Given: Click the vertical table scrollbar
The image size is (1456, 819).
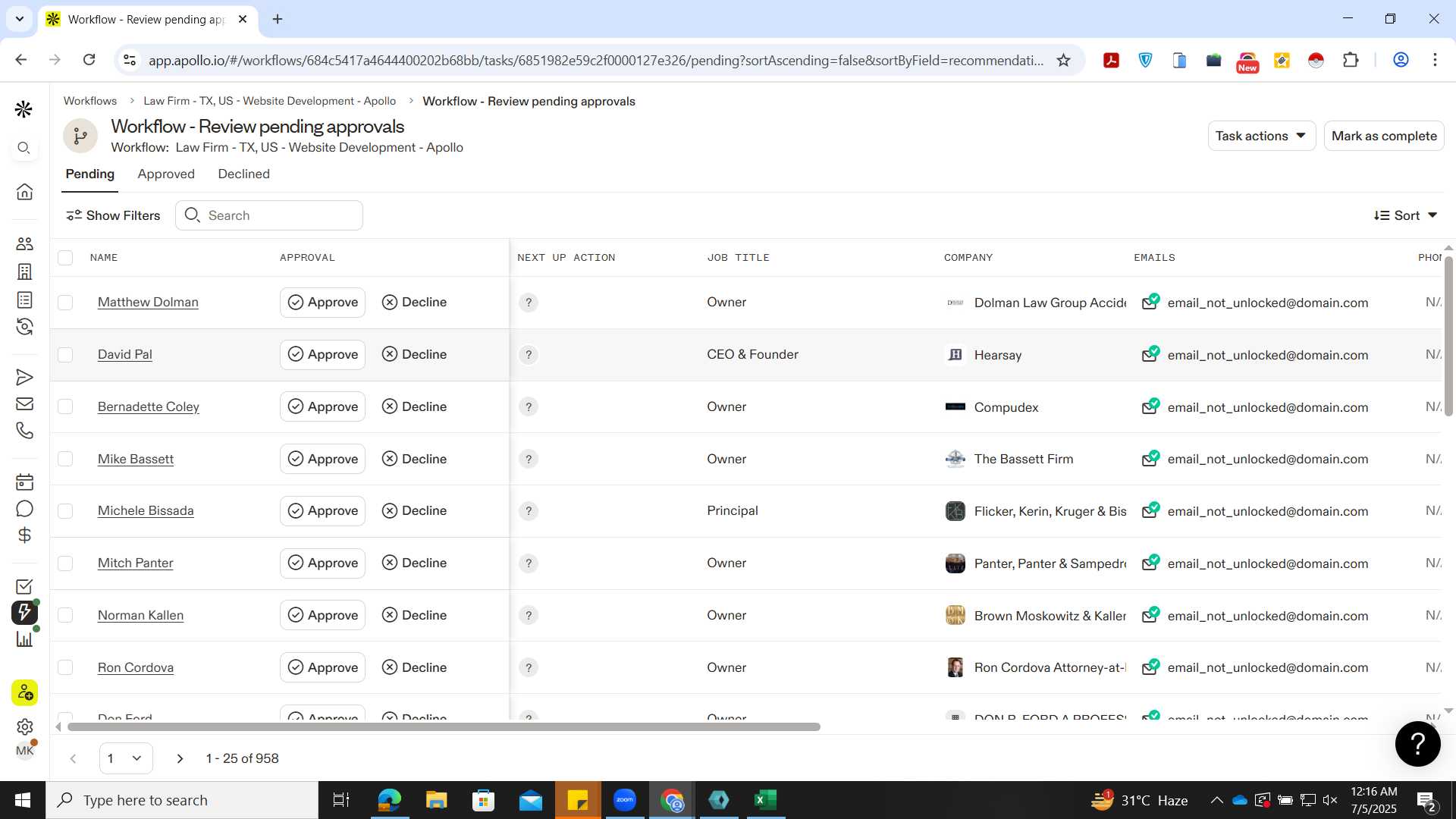Looking at the screenshot, I should tap(1448, 336).
